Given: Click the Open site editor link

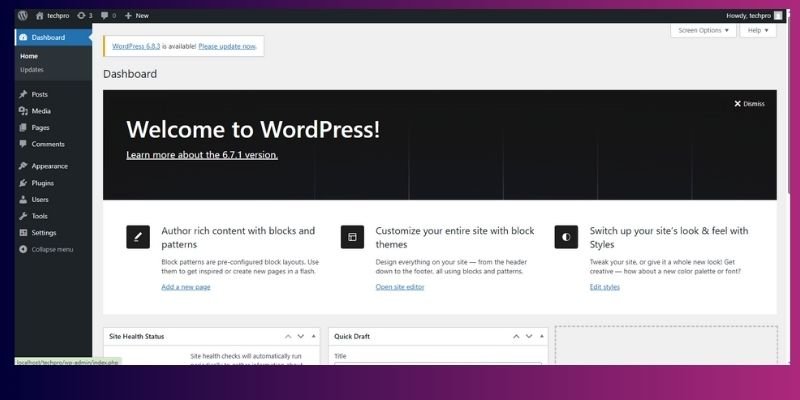Looking at the screenshot, I should coord(399,287).
